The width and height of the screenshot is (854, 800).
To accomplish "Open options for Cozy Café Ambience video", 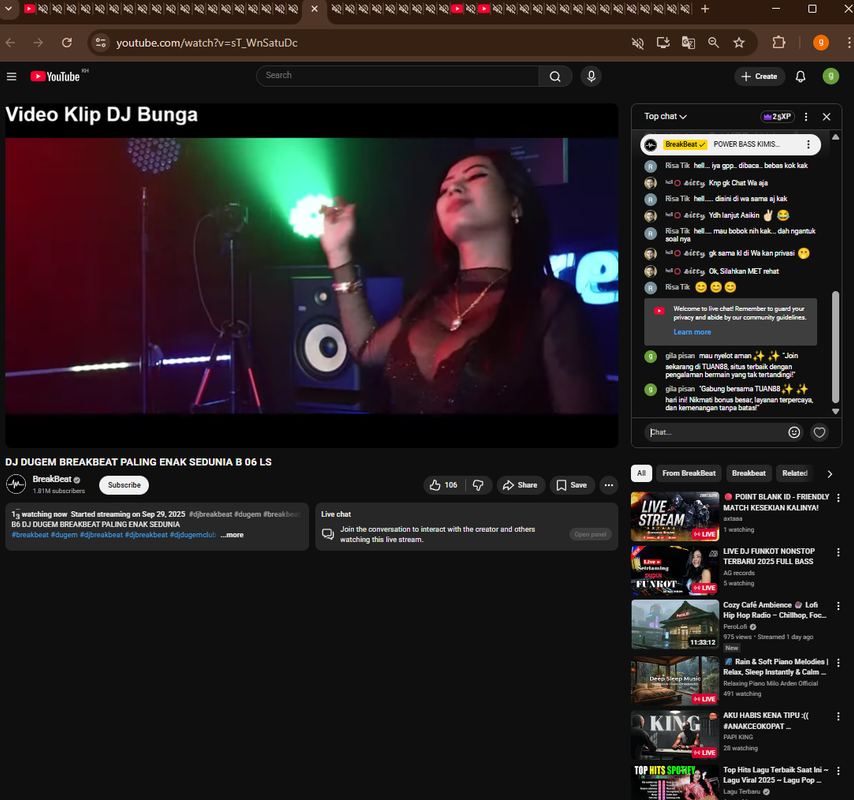I will (838, 606).
